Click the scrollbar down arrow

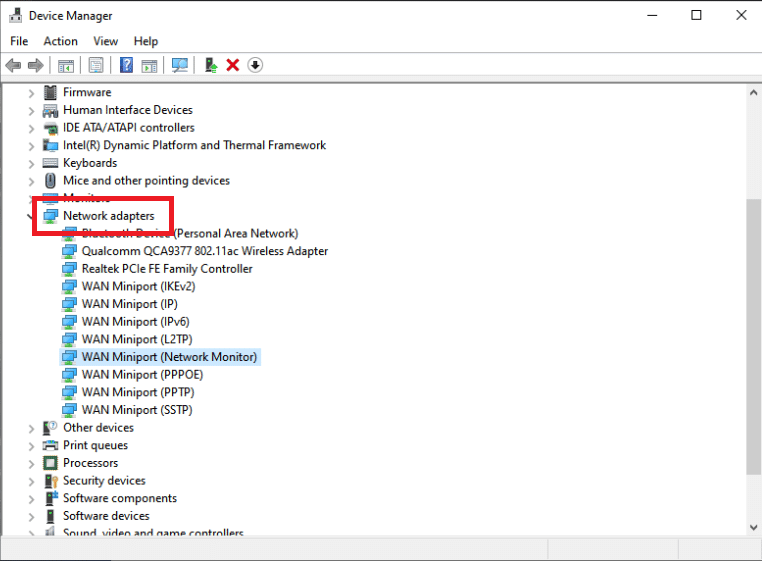tap(754, 527)
